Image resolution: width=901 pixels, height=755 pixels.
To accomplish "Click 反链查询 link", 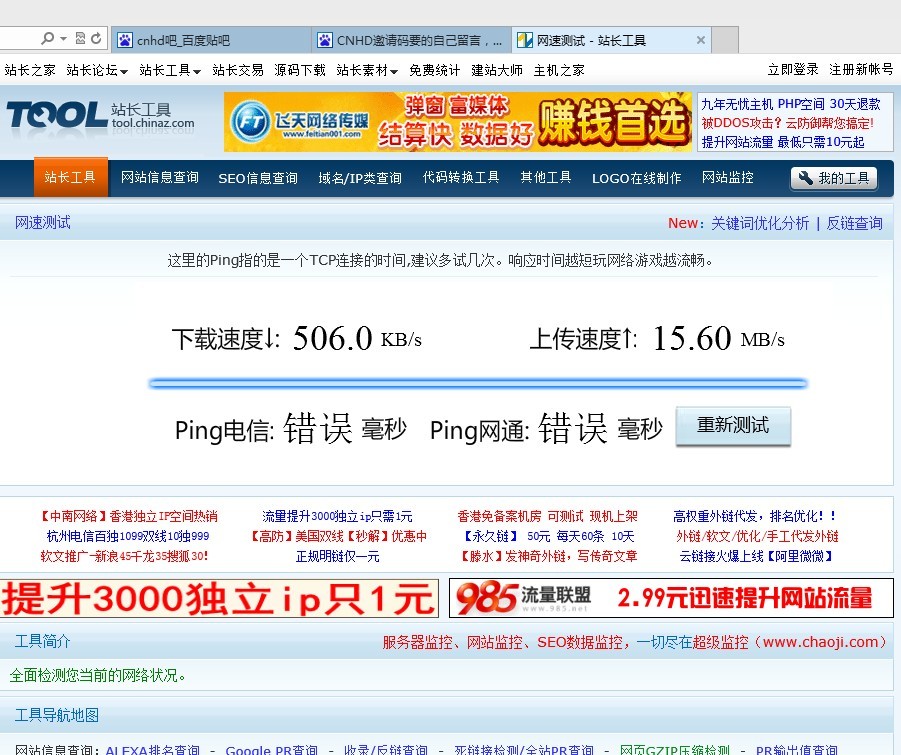I will click(x=854, y=223).
